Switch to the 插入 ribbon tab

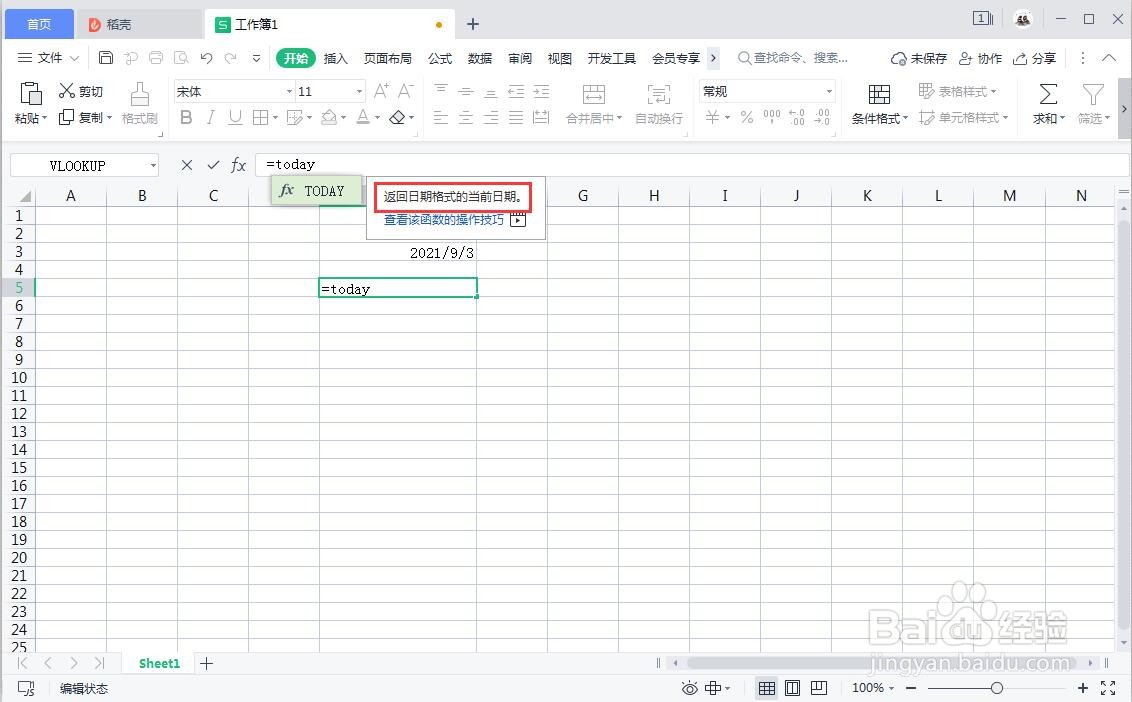(x=335, y=58)
